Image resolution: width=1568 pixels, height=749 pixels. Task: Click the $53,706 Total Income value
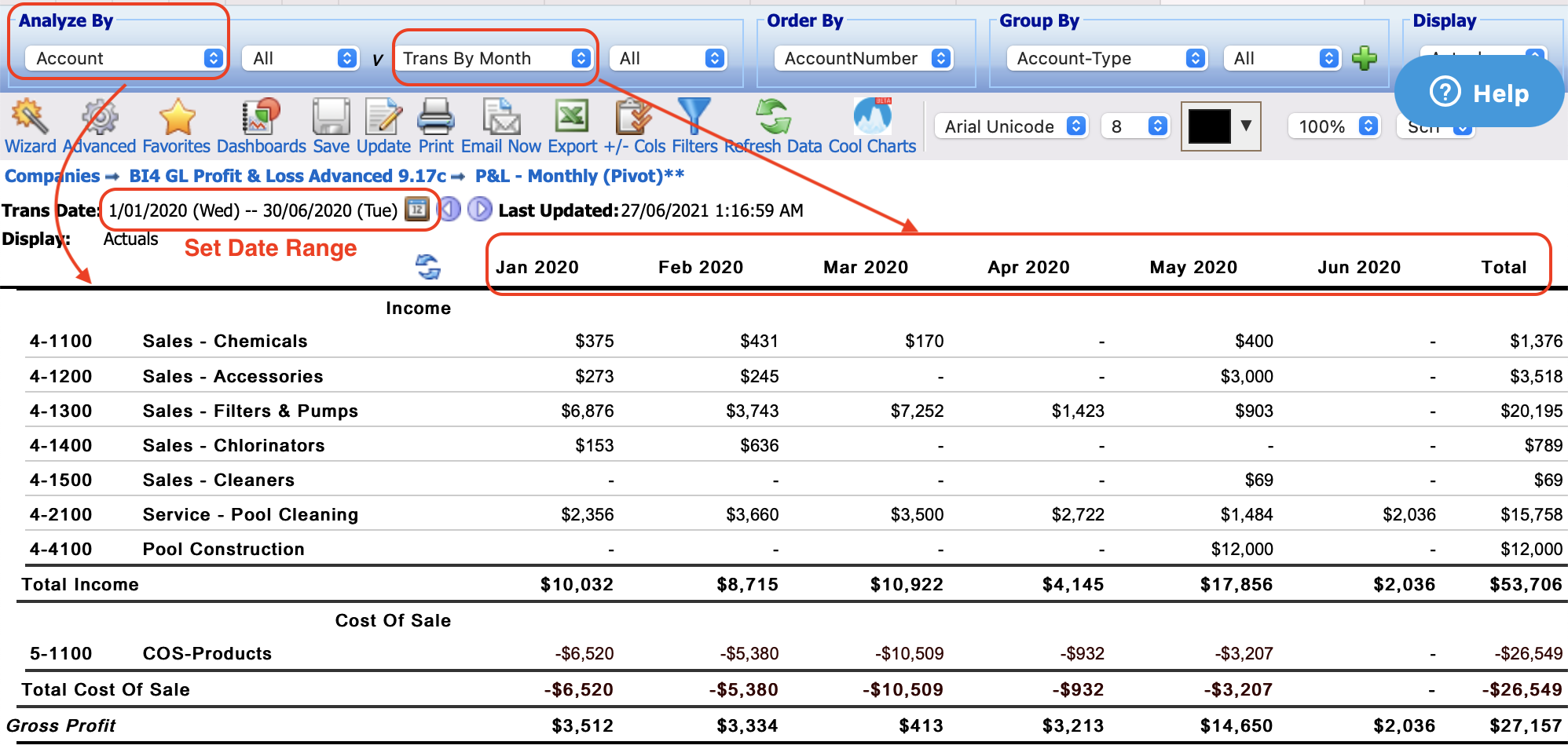(1526, 584)
